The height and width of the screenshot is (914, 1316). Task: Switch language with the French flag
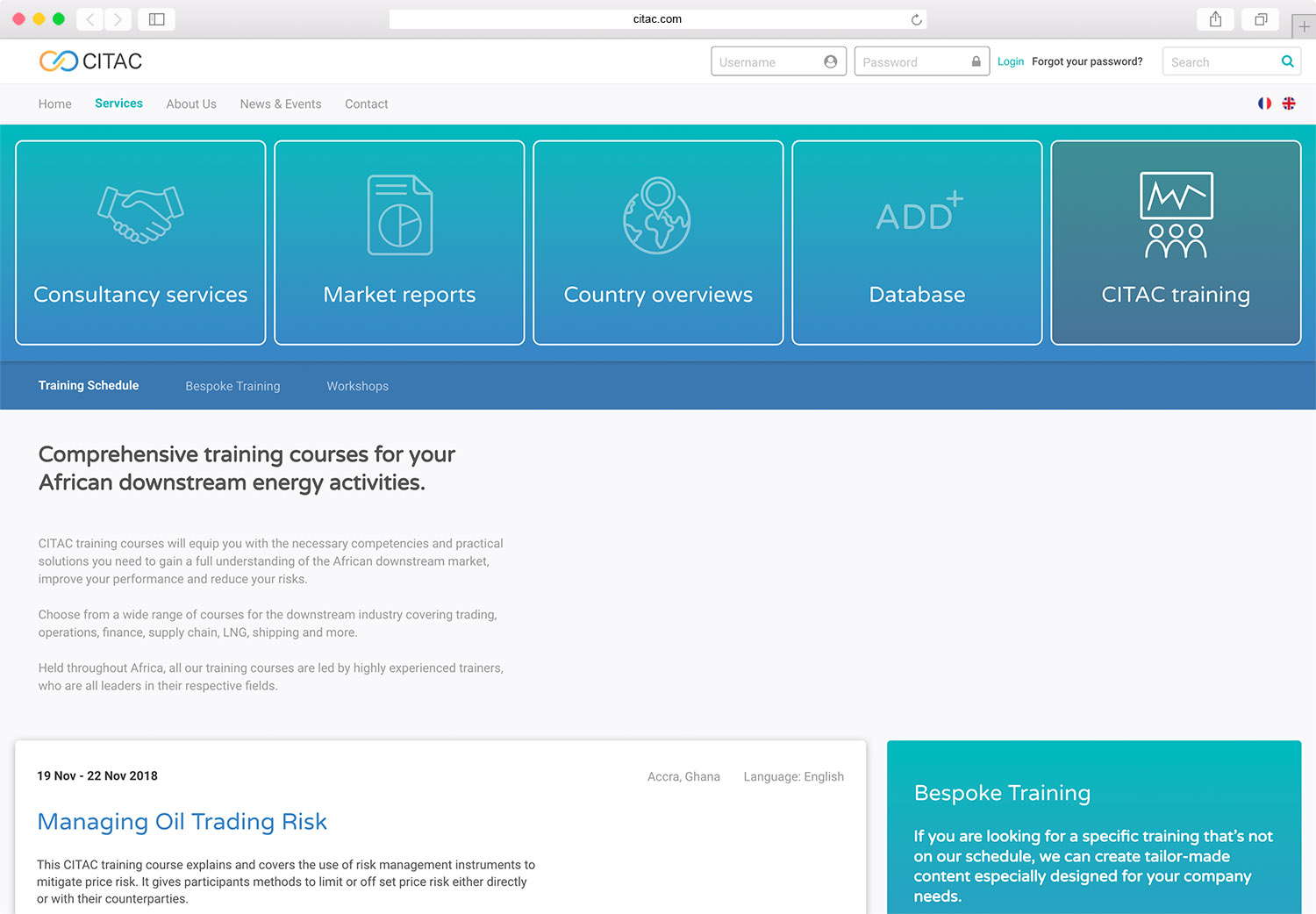[x=1264, y=104]
